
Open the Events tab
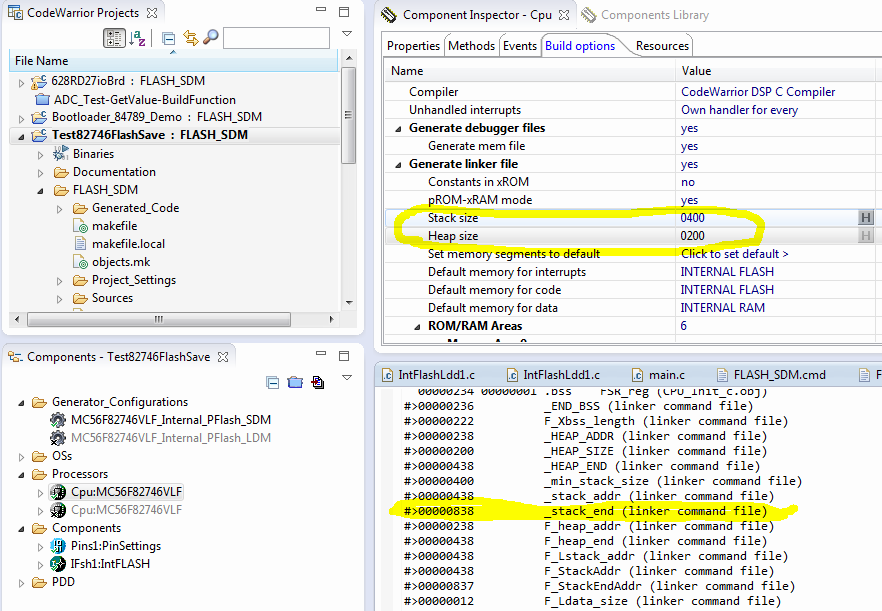pyautogui.click(x=520, y=46)
